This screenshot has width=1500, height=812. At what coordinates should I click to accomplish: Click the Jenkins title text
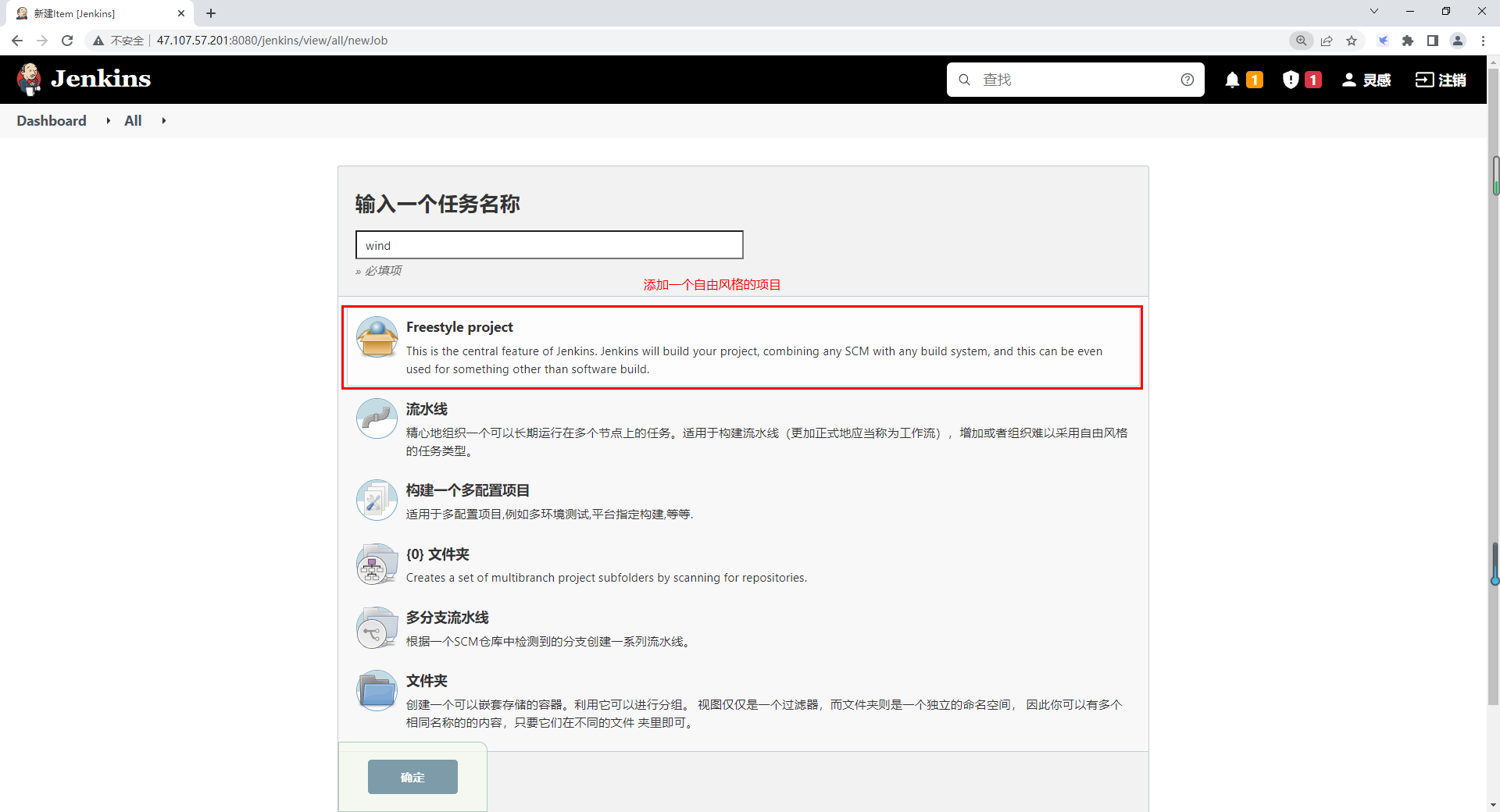[101, 79]
